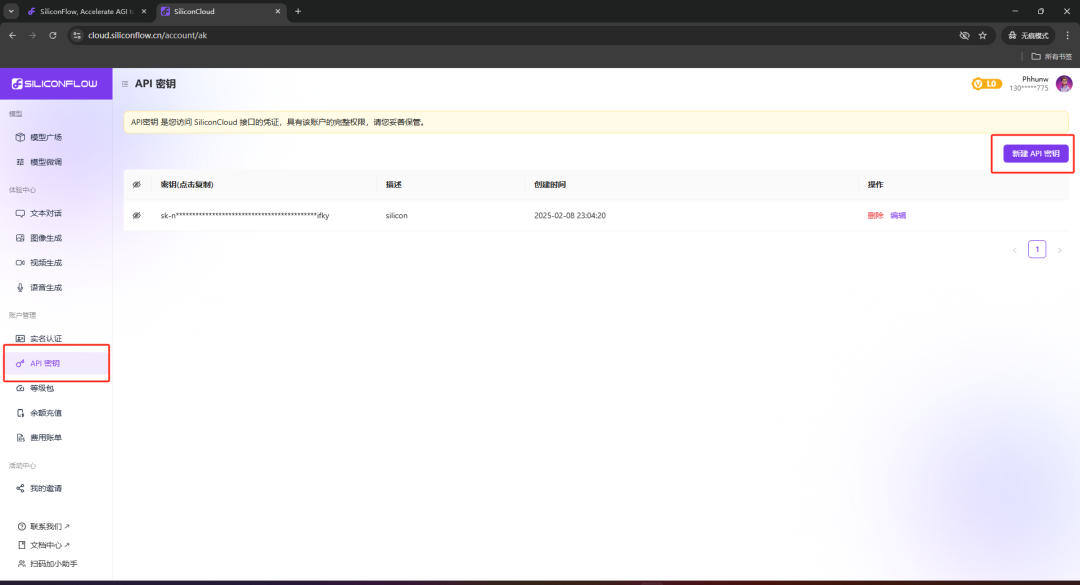Click 描述 column header

(393, 185)
